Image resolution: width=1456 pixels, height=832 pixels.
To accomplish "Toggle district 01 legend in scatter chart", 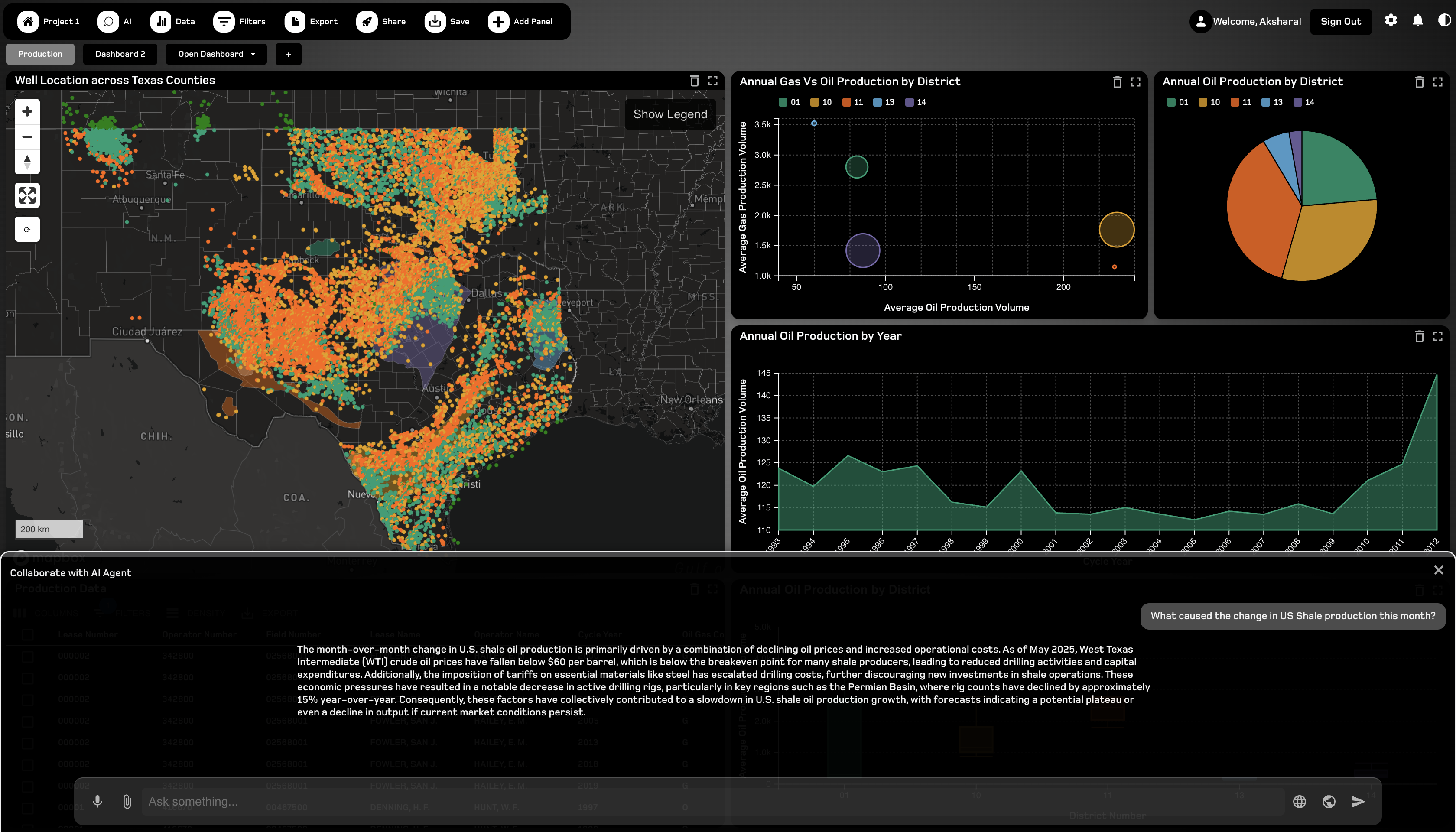I will pyautogui.click(x=789, y=102).
